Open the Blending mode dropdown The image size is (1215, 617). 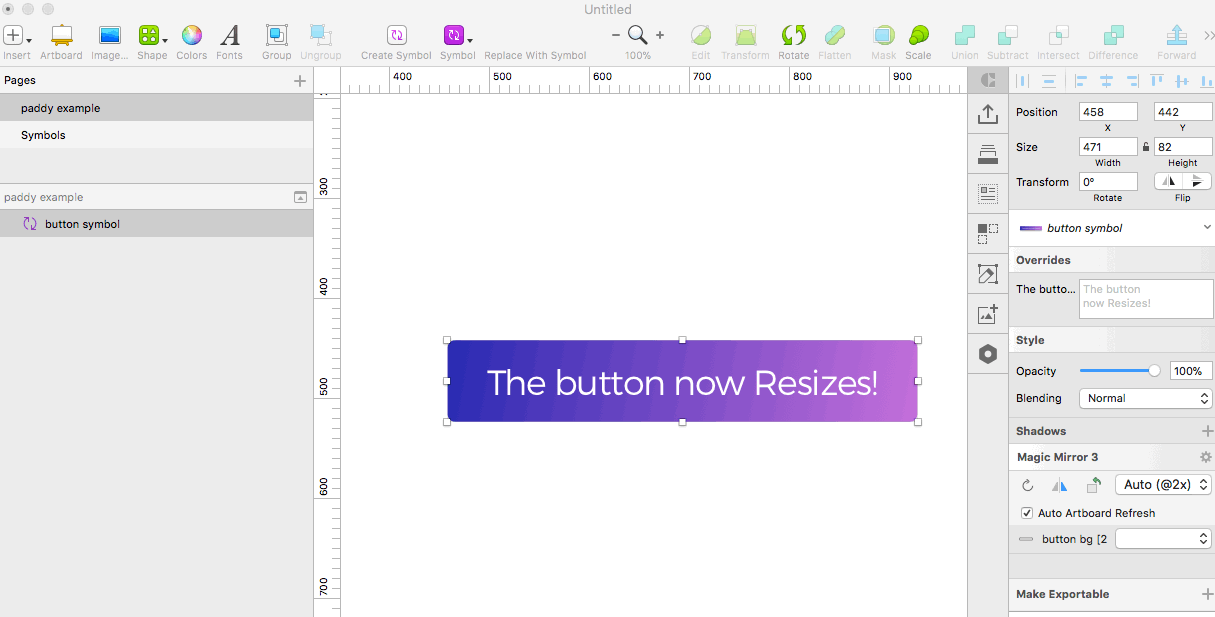[x=1146, y=398]
